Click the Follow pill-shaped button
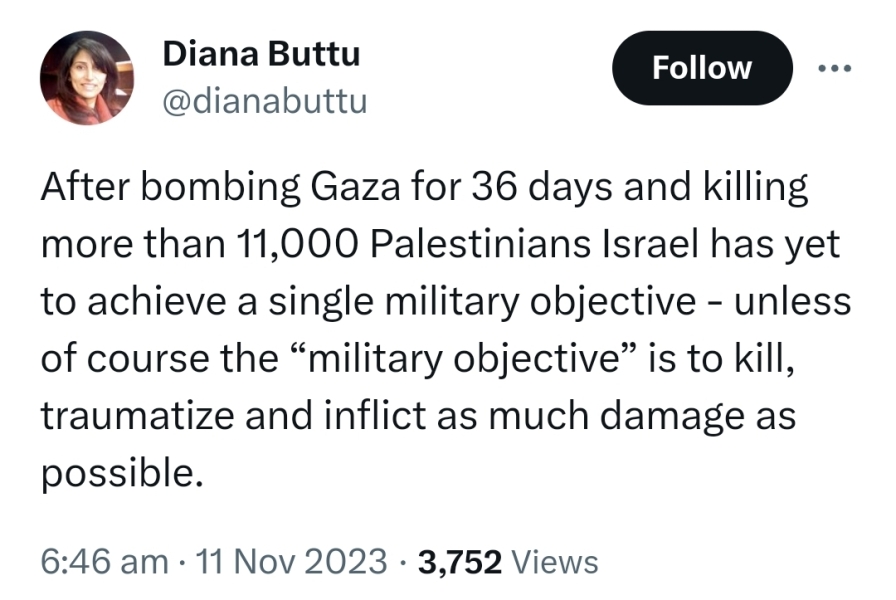This screenshot has height=600, width=896. [702, 68]
